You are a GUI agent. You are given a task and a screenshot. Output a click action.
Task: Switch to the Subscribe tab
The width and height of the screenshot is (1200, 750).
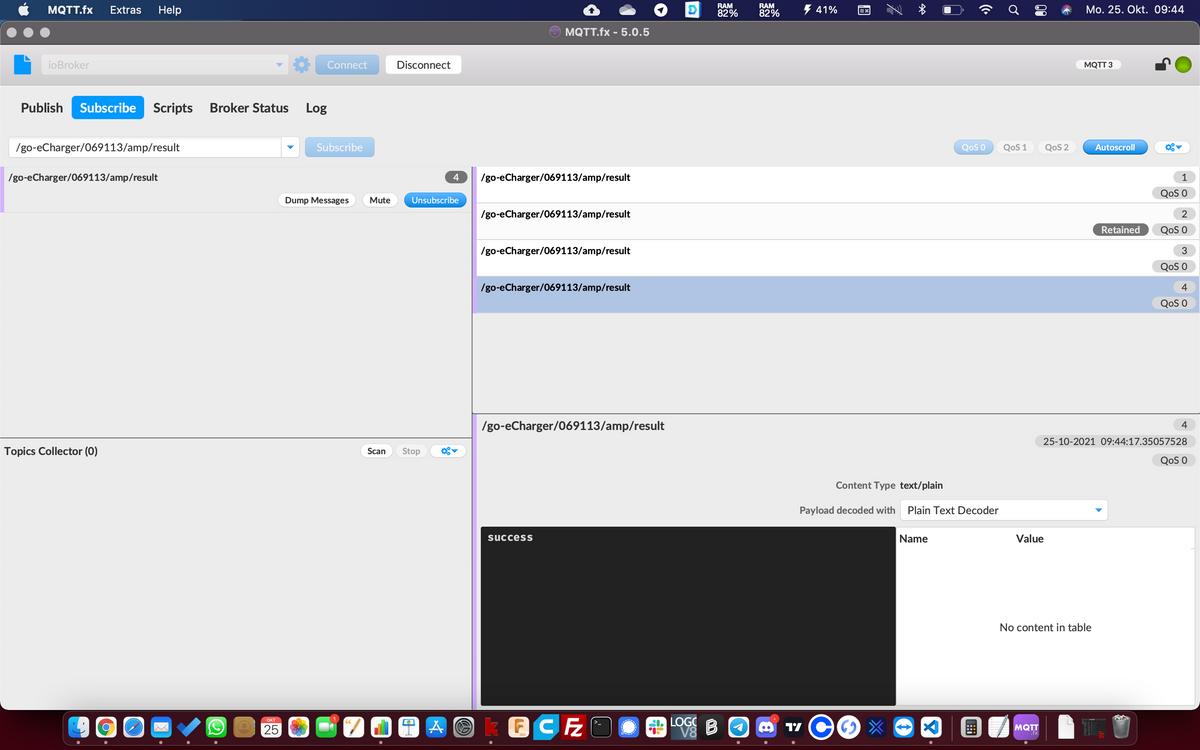pyautogui.click(x=108, y=108)
